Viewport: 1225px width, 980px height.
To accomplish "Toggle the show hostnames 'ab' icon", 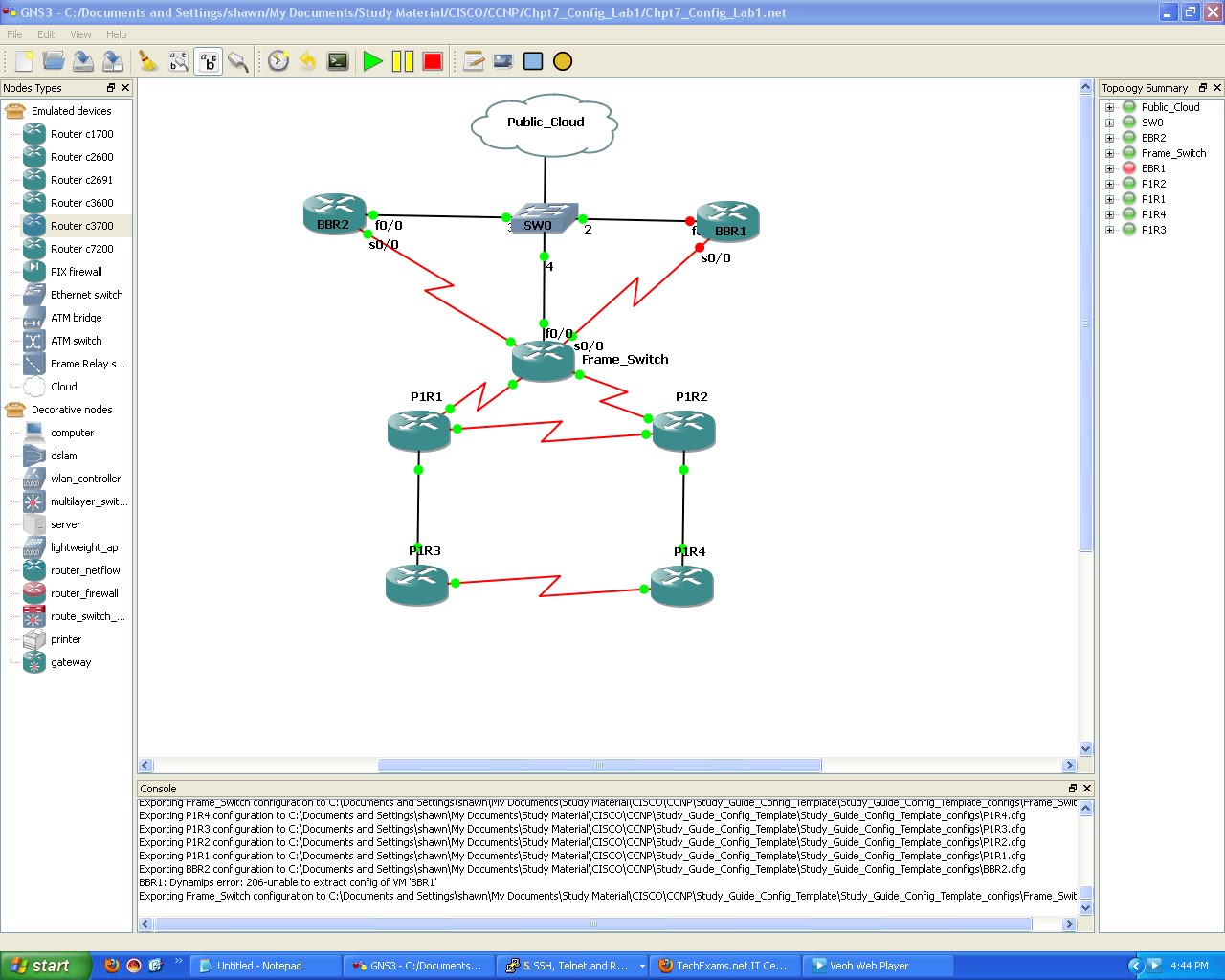I will (x=209, y=61).
